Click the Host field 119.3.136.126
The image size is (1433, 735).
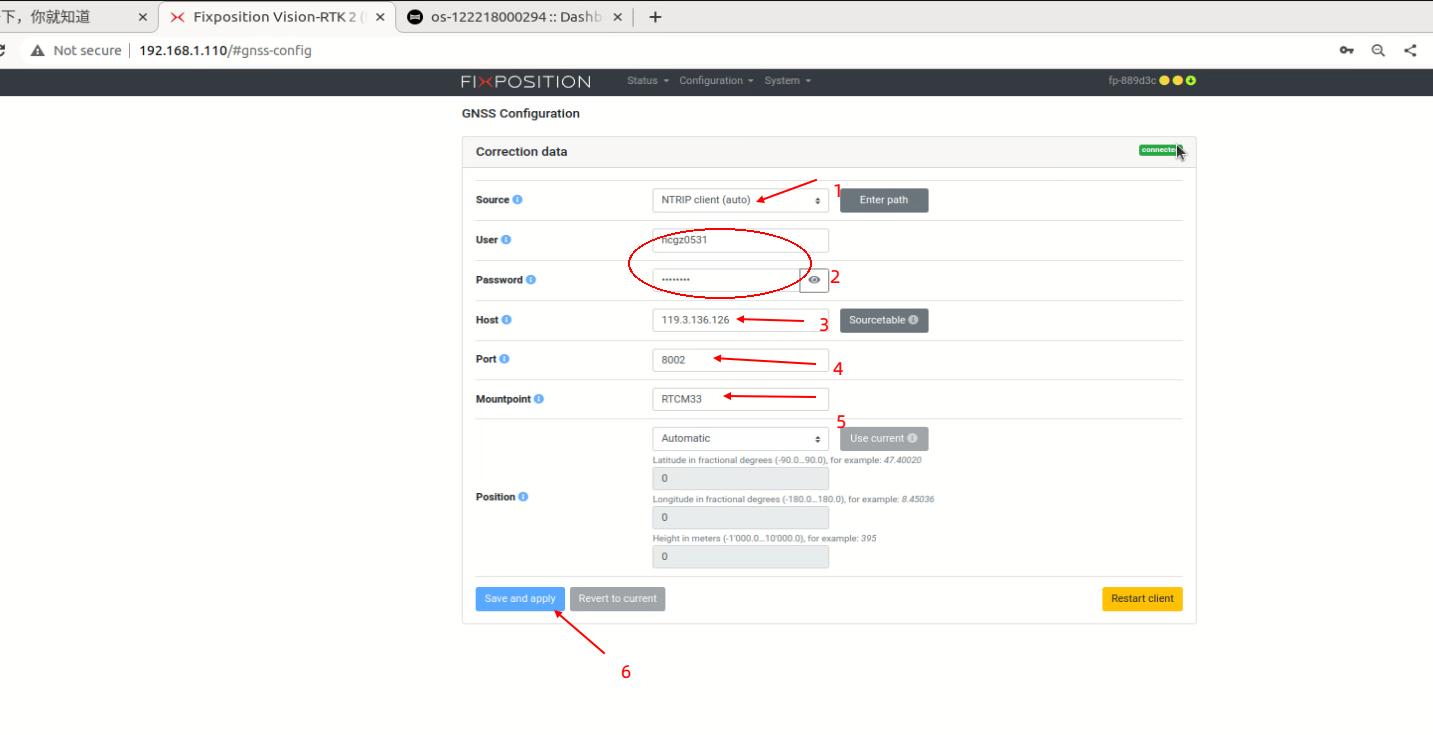click(740, 320)
